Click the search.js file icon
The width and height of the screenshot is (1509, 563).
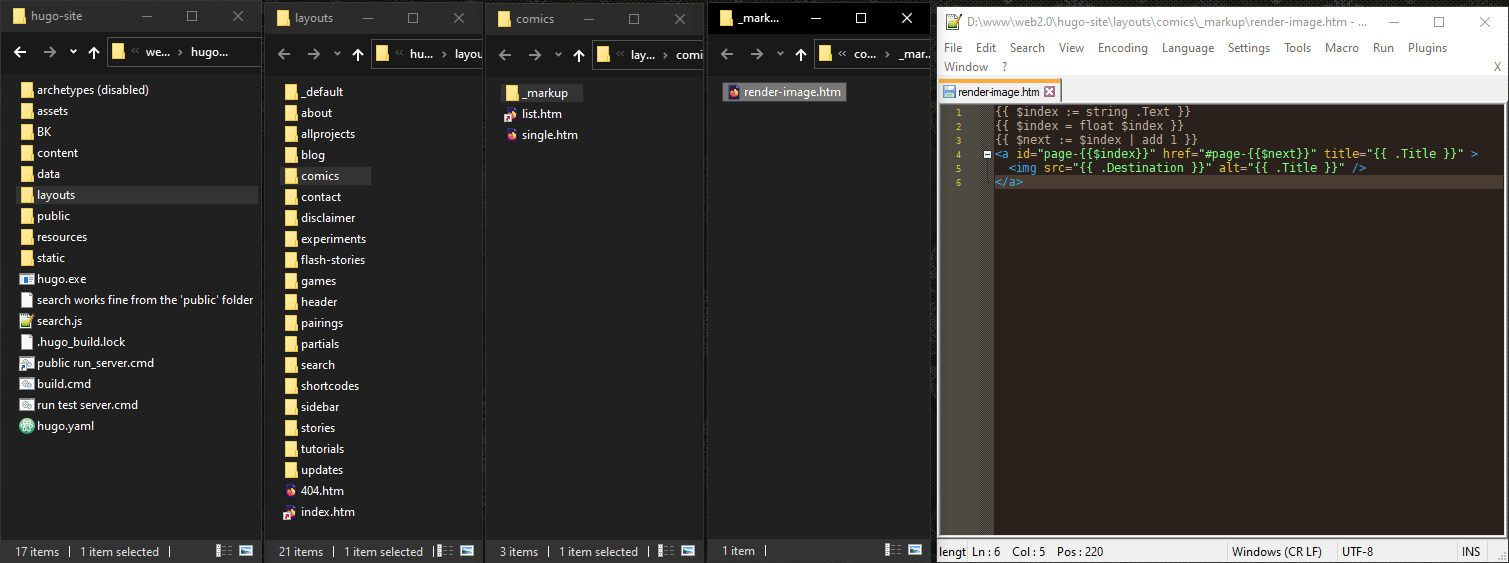(27, 321)
